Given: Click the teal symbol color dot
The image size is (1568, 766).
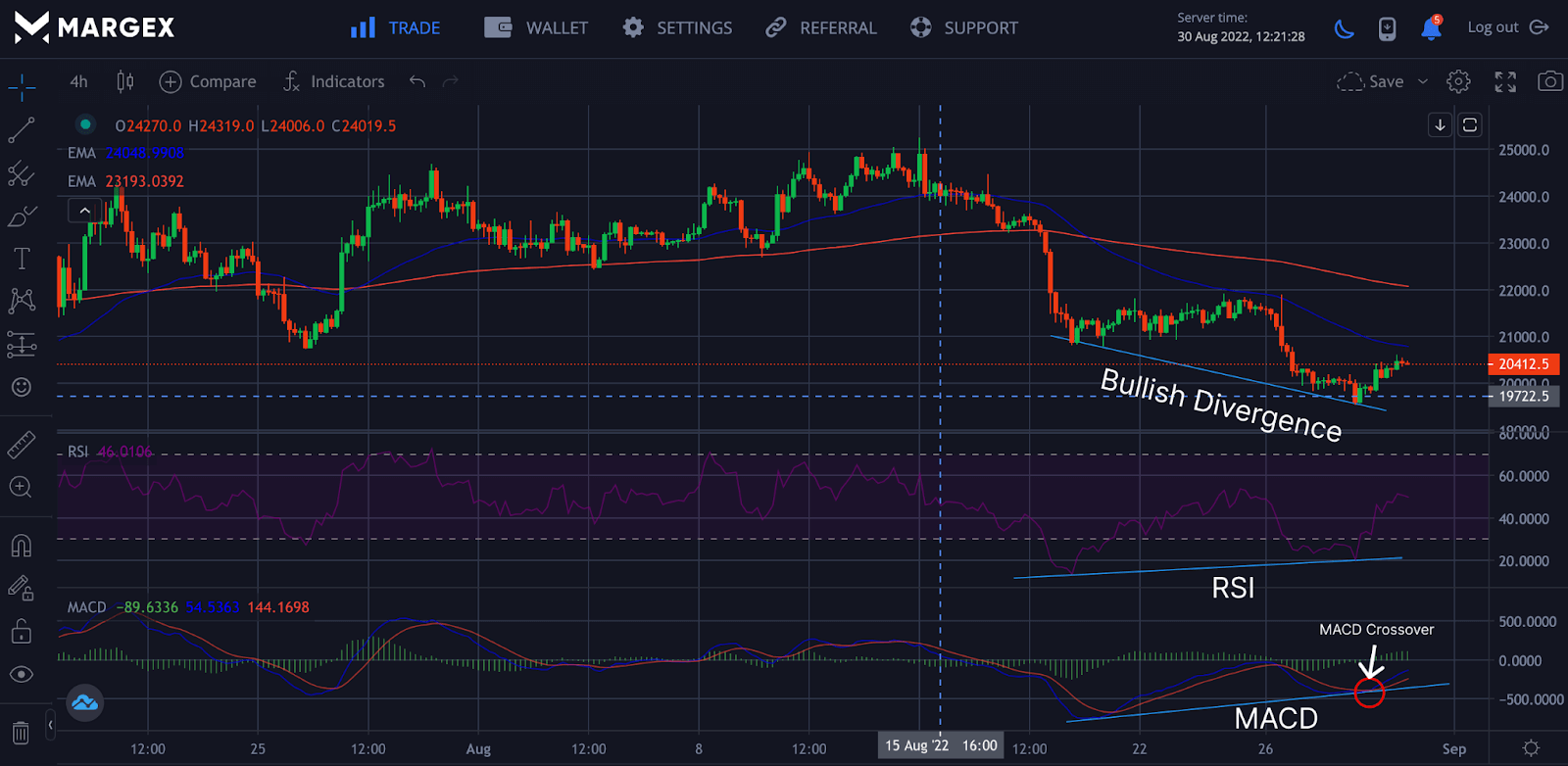Looking at the screenshot, I should (85, 124).
